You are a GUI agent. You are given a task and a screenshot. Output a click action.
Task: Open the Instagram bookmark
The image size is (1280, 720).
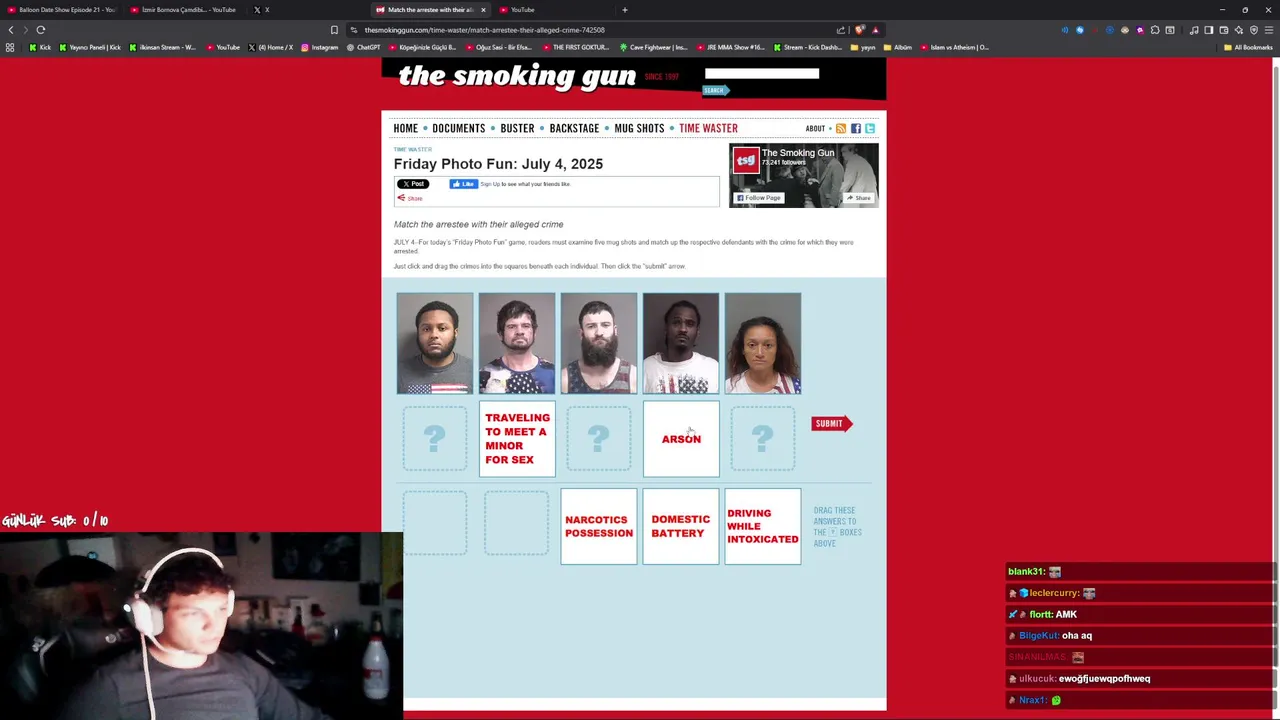click(x=320, y=47)
